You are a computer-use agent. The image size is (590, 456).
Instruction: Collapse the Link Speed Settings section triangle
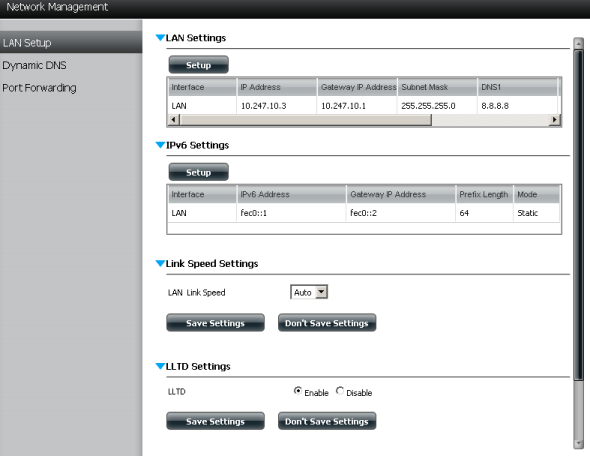click(160, 263)
